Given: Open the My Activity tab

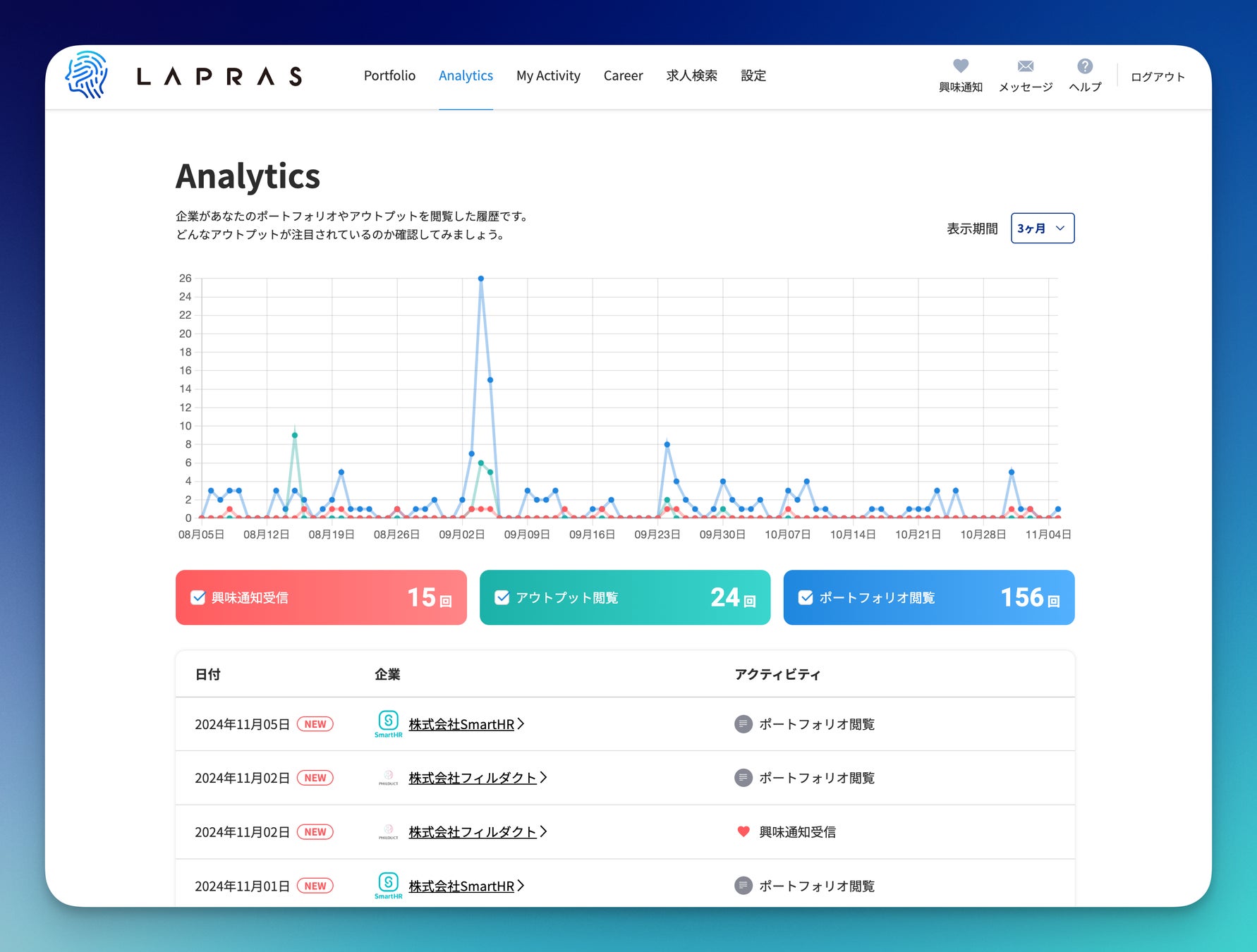Looking at the screenshot, I should pyautogui.click(x=548, y=75).
